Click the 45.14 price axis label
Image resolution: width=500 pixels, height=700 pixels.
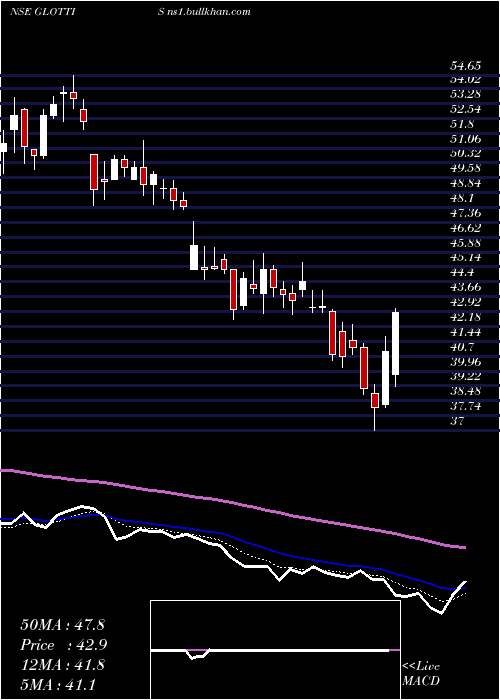(x=465, y=258)
